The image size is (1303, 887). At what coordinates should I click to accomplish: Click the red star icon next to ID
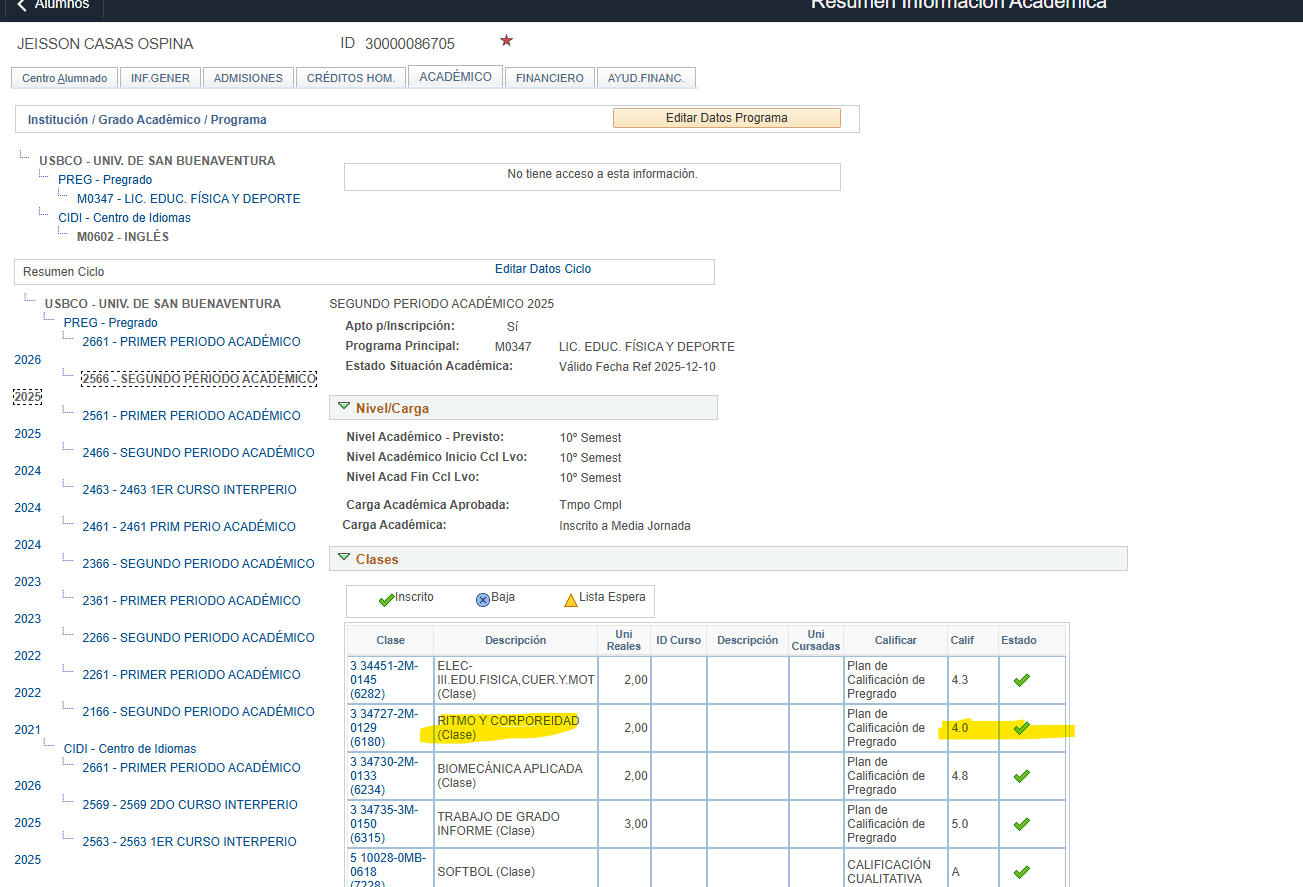(506, 41)
